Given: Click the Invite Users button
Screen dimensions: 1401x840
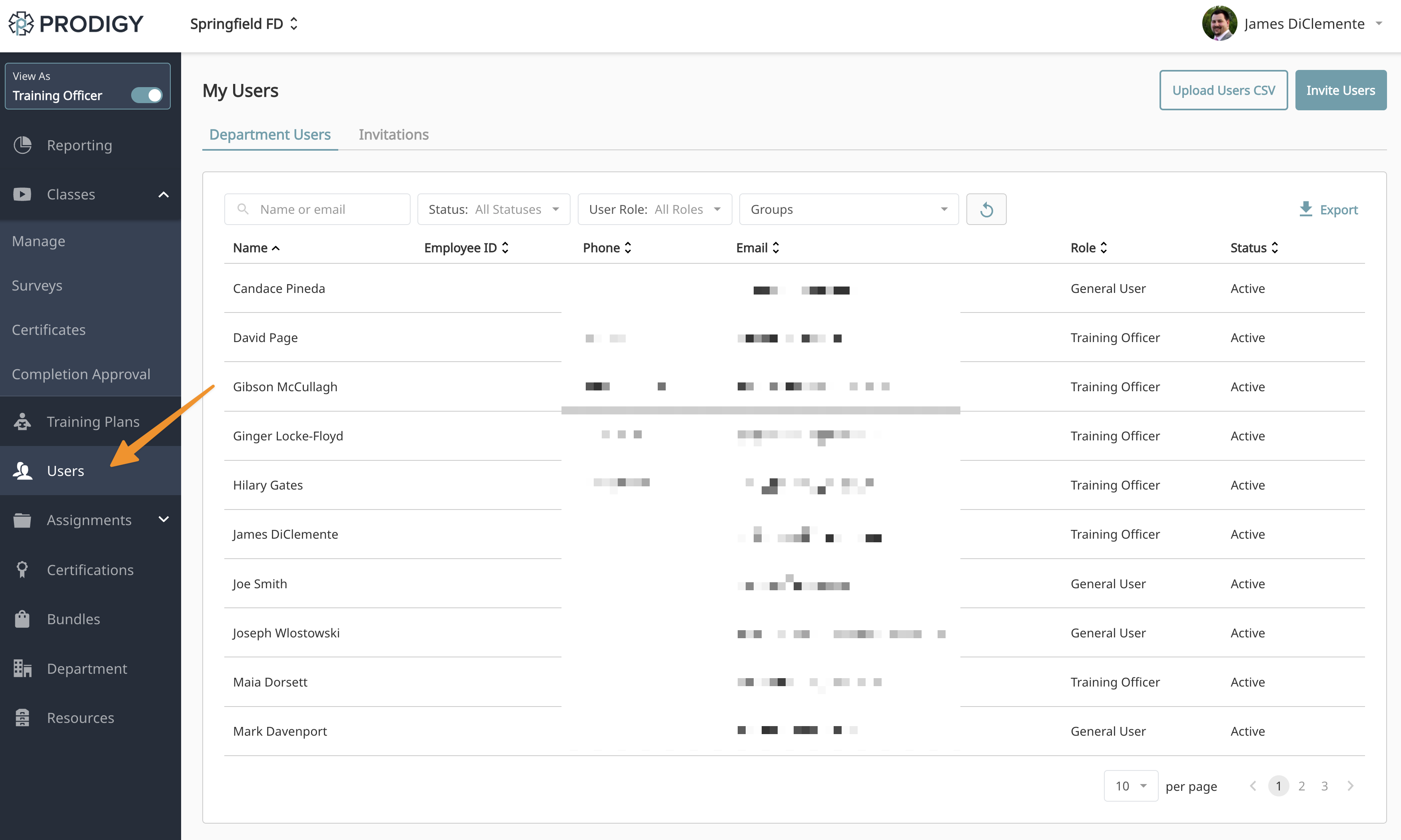Looking at the screenshot, I should (x=1340, y=90).
